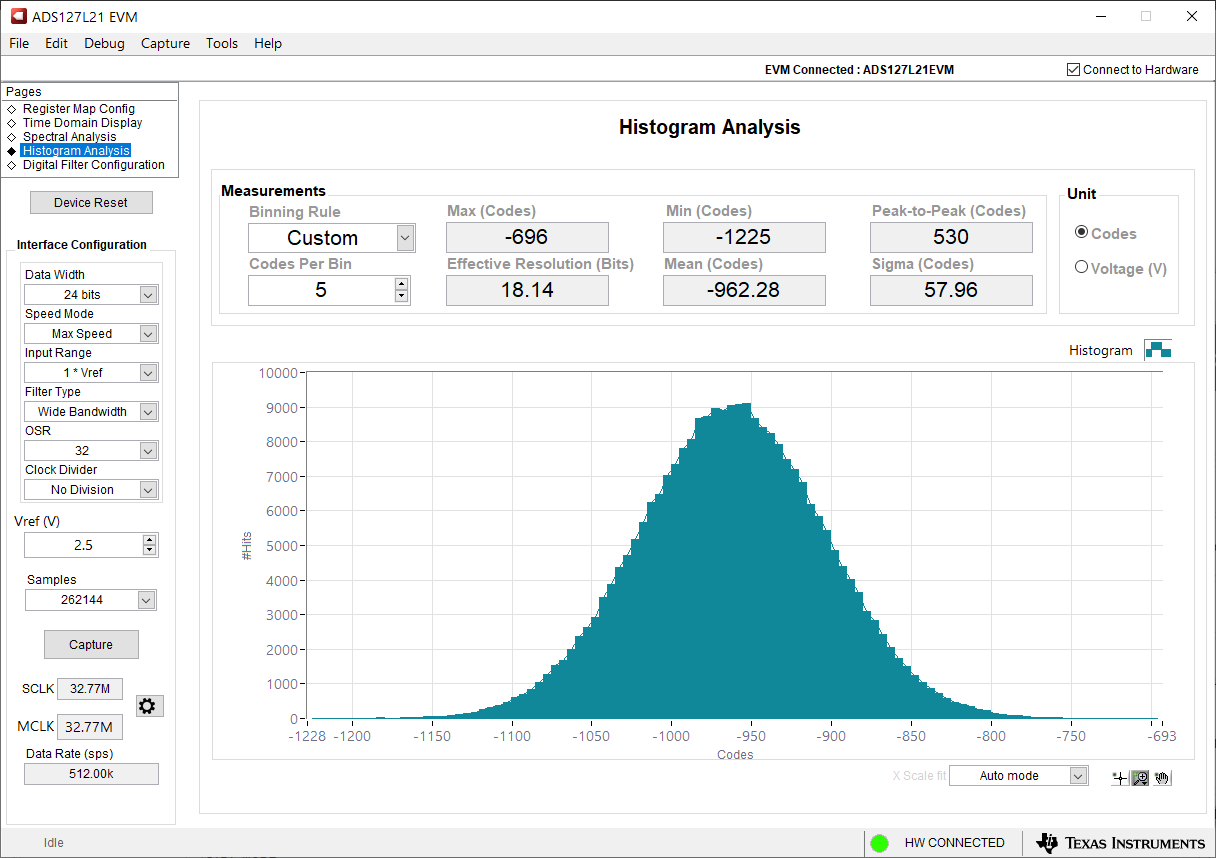Click the ADS127L21 EVM title bar icon
Image resolution: width=1216 pixels, height=858 pixels.
17,16
